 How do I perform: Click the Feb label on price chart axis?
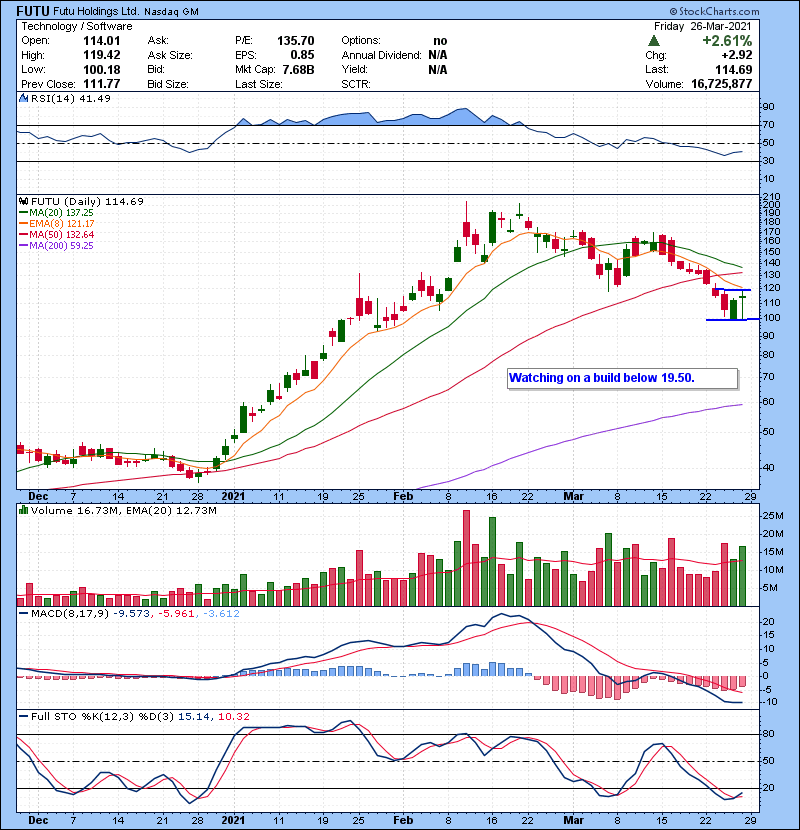pyautogui.click(x=403, y=496)
